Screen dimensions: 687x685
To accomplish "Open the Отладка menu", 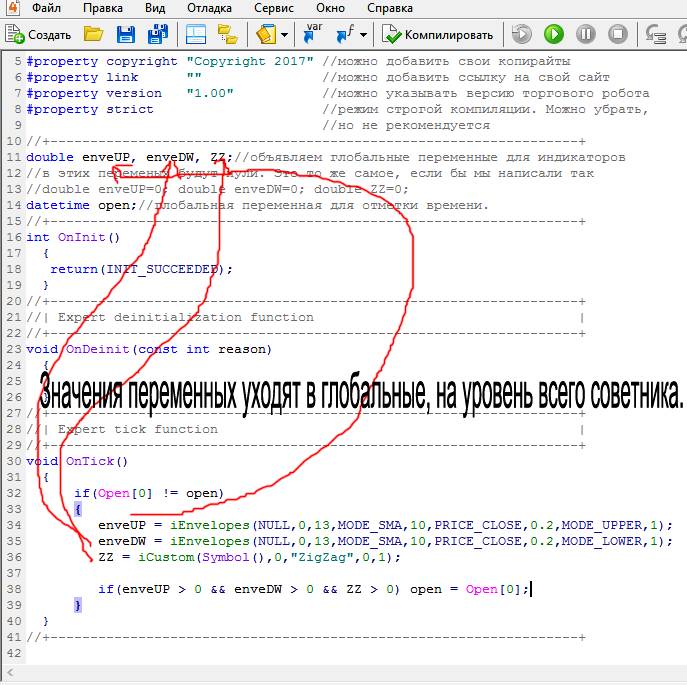I will click(209, 8).
